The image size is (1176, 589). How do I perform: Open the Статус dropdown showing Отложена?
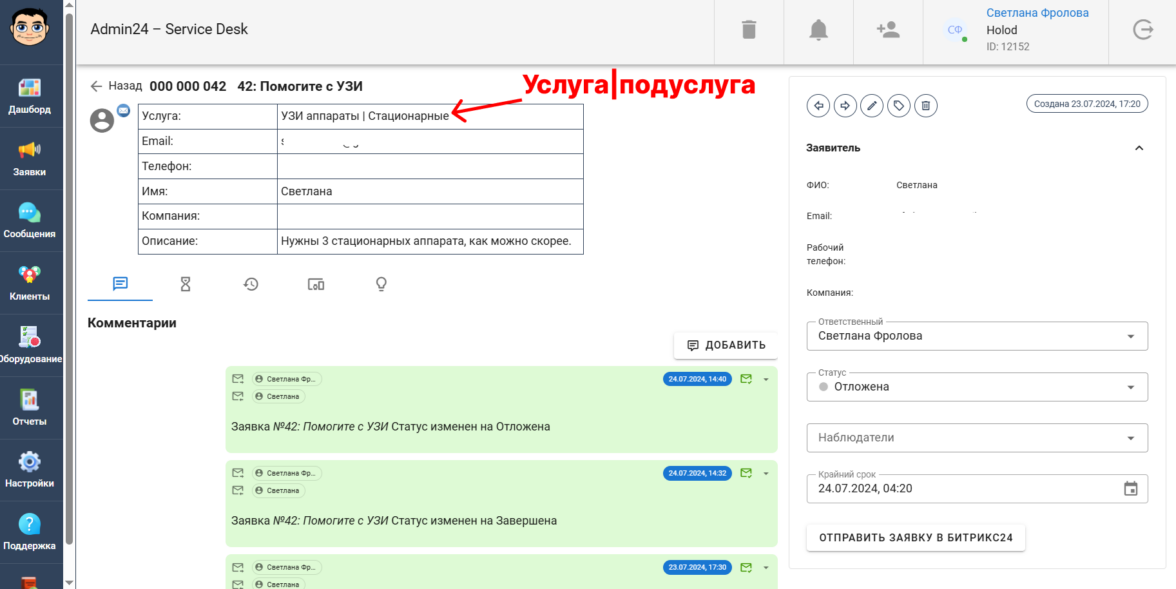[x=977, y=387]
